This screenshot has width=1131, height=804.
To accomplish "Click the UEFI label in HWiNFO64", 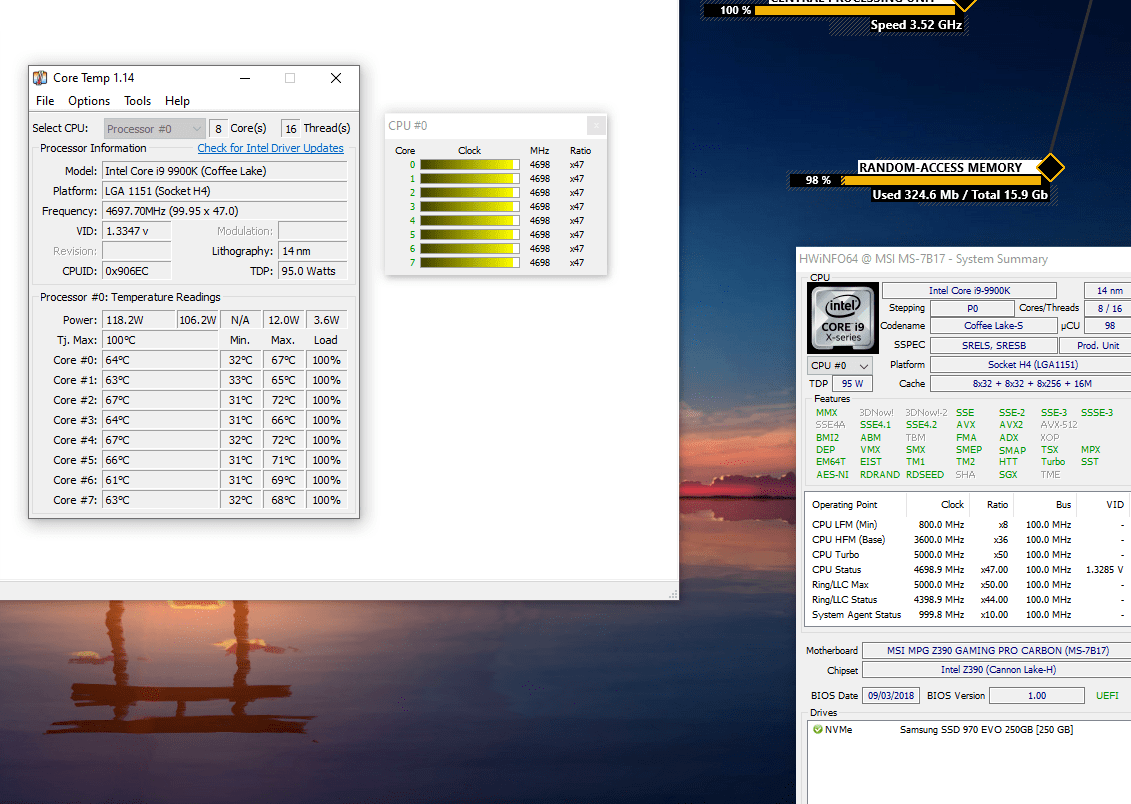I will click(1107, 696).
